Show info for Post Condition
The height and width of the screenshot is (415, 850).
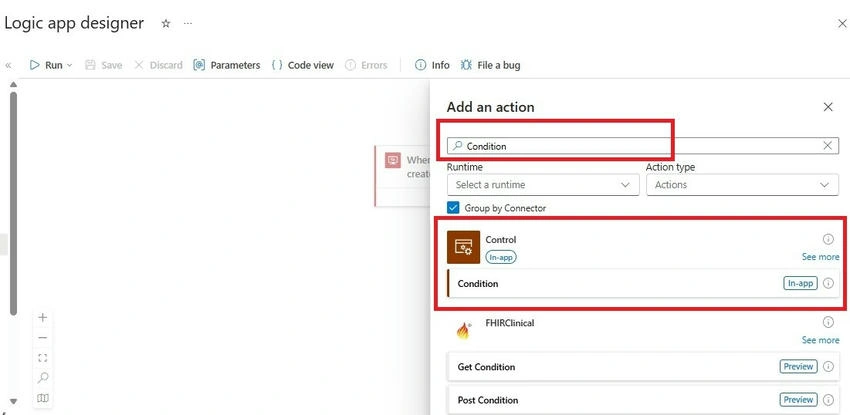(828, 400)
